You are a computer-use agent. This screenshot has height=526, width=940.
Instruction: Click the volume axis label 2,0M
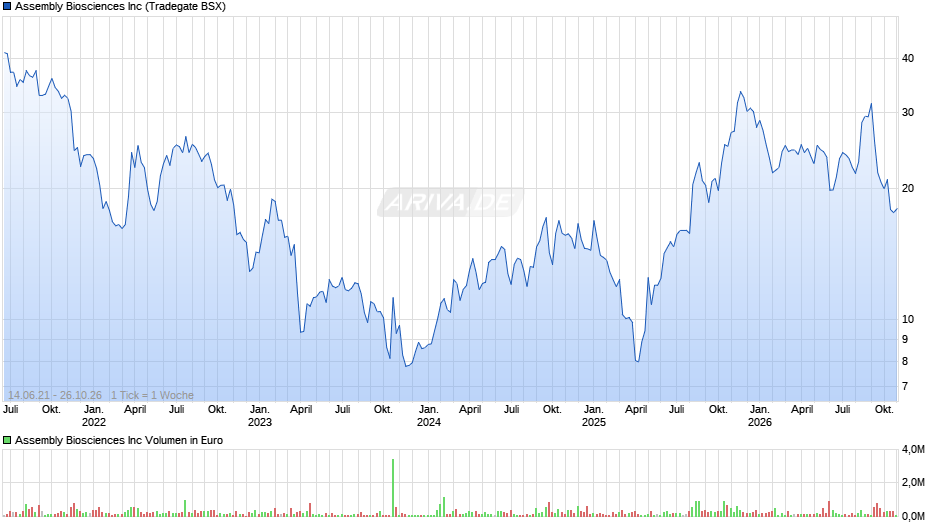913,483
